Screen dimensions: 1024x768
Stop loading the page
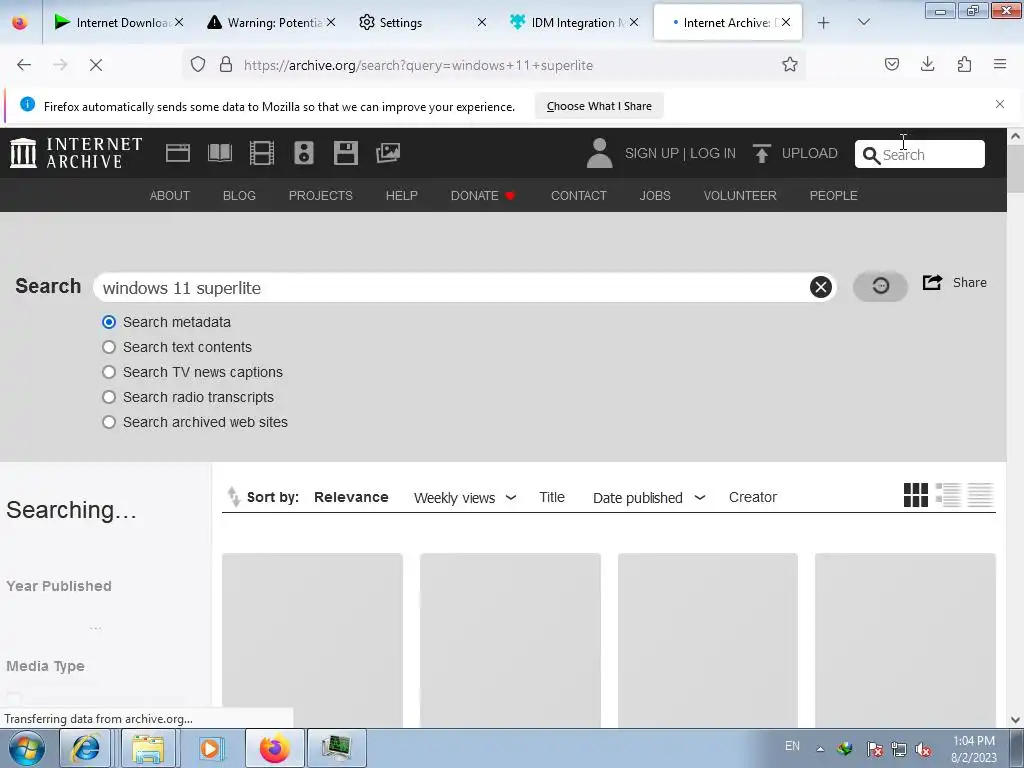[x=96, y=65]
